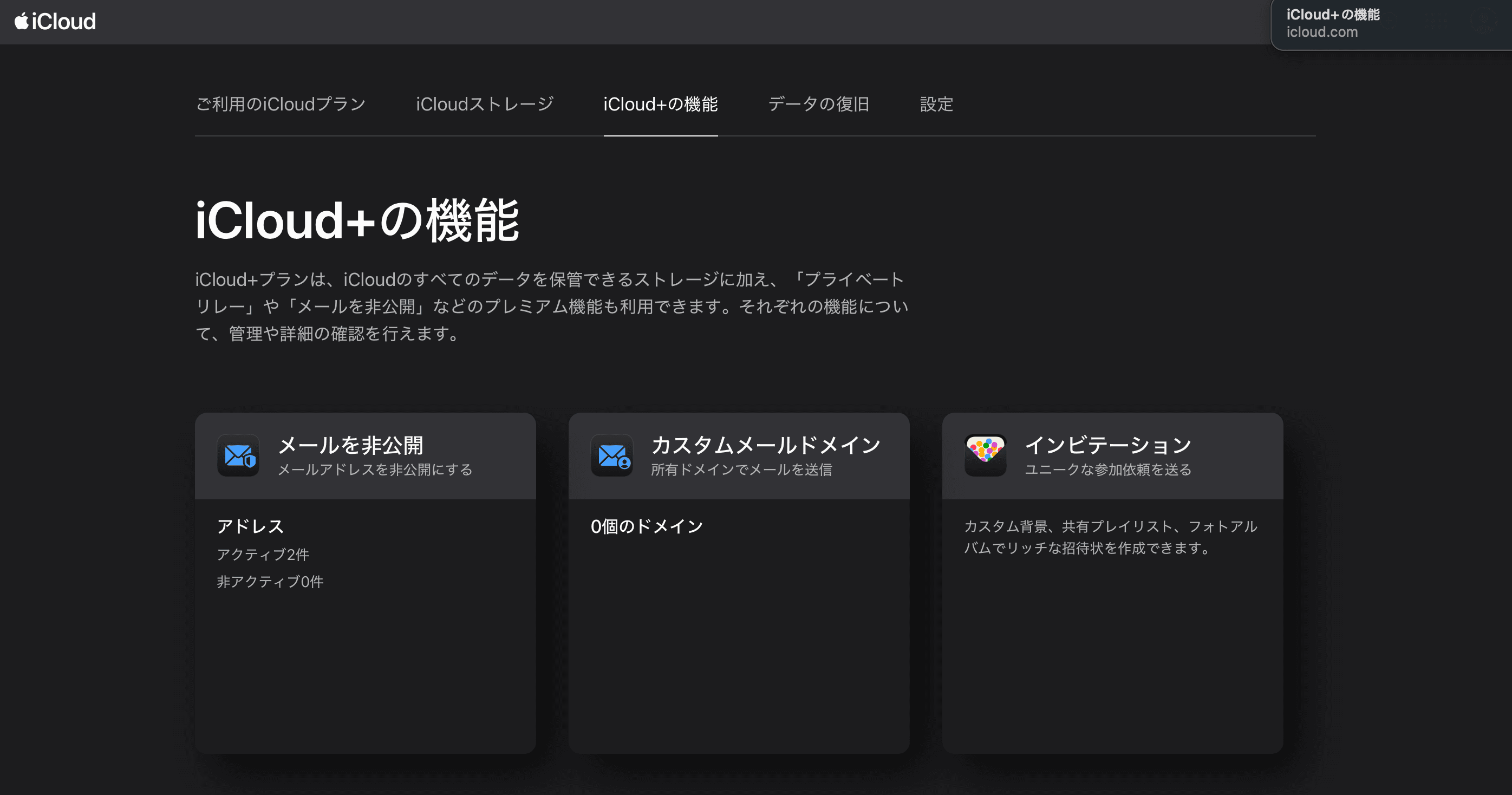
Task: Switch to the iCloudストレージ tab
Action: pyautogui.click(x=484, y=105)
